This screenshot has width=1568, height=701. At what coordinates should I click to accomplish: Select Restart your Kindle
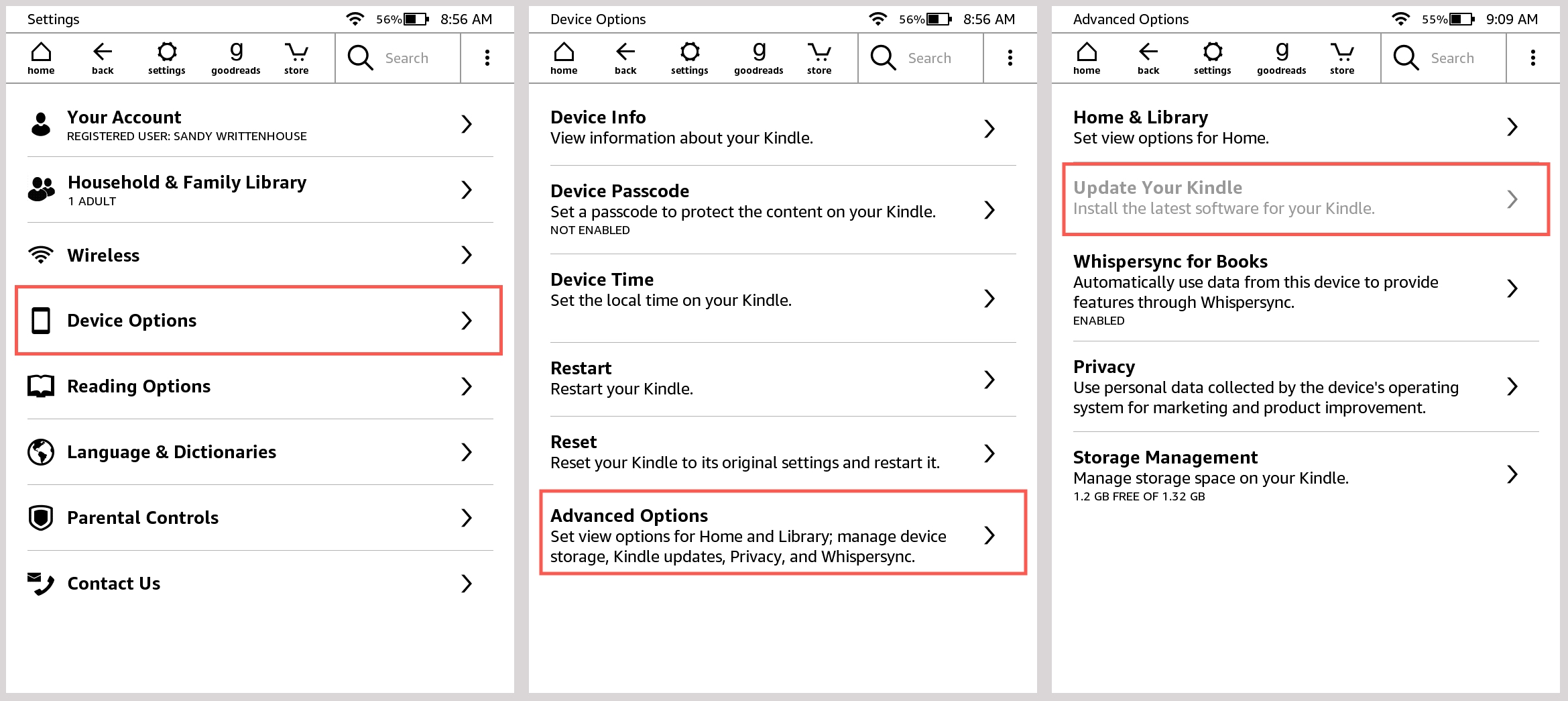click(783, 379)
